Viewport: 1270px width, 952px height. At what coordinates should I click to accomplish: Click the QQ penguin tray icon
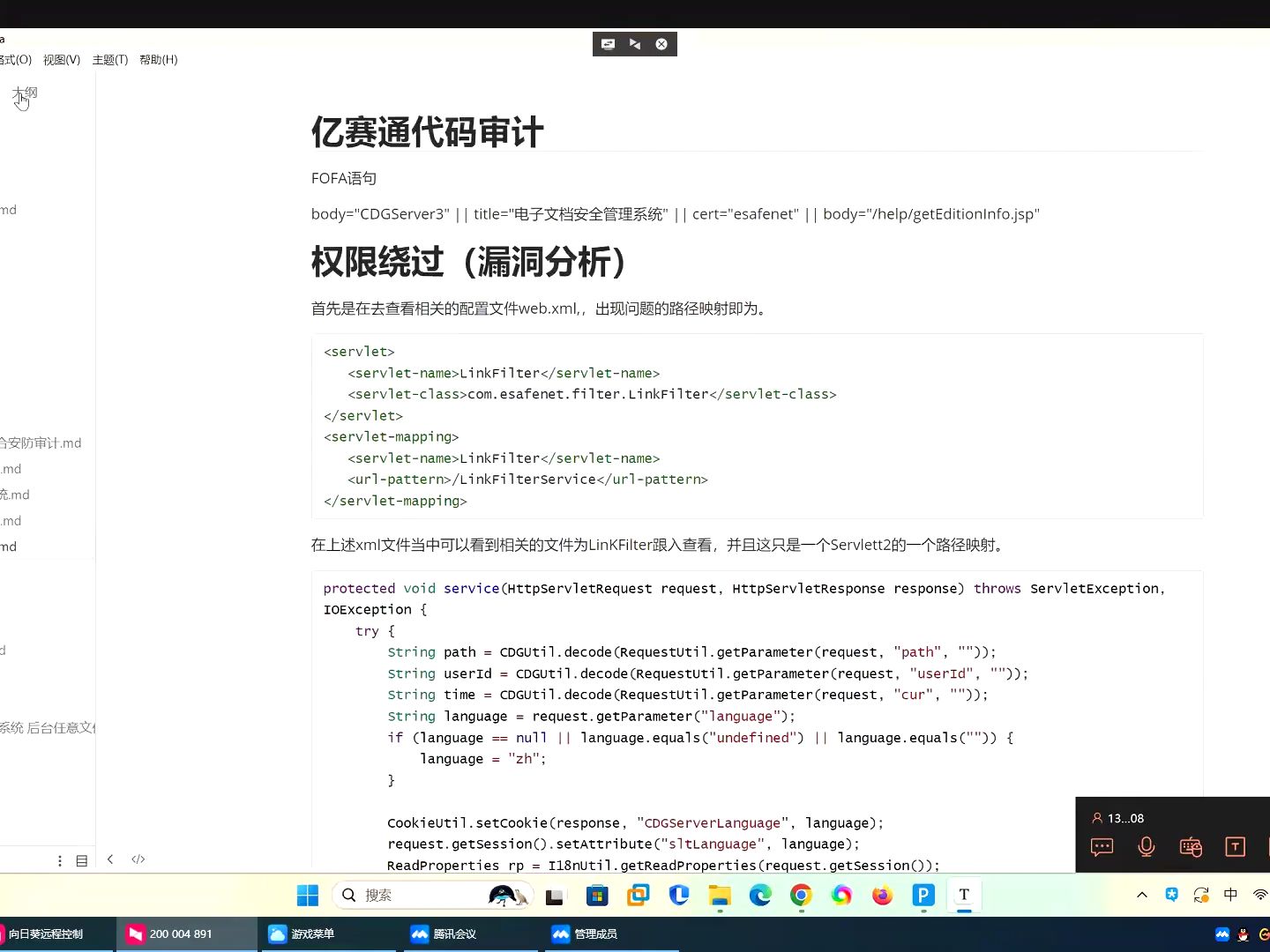pyautogui.click(x=1244, y=934)
